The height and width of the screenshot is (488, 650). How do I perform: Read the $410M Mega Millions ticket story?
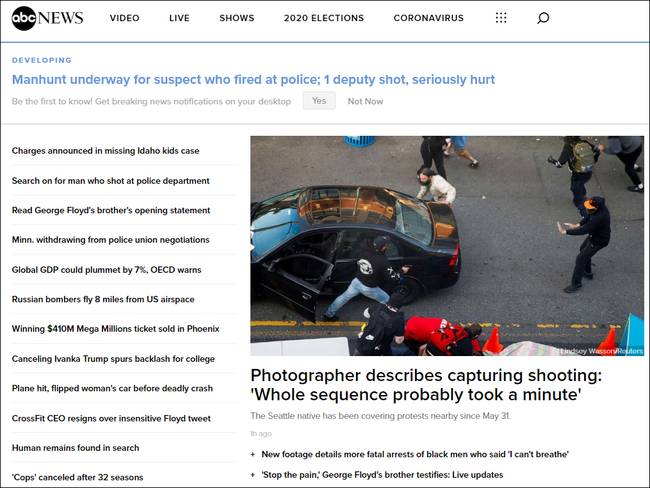tap(115, 329)
